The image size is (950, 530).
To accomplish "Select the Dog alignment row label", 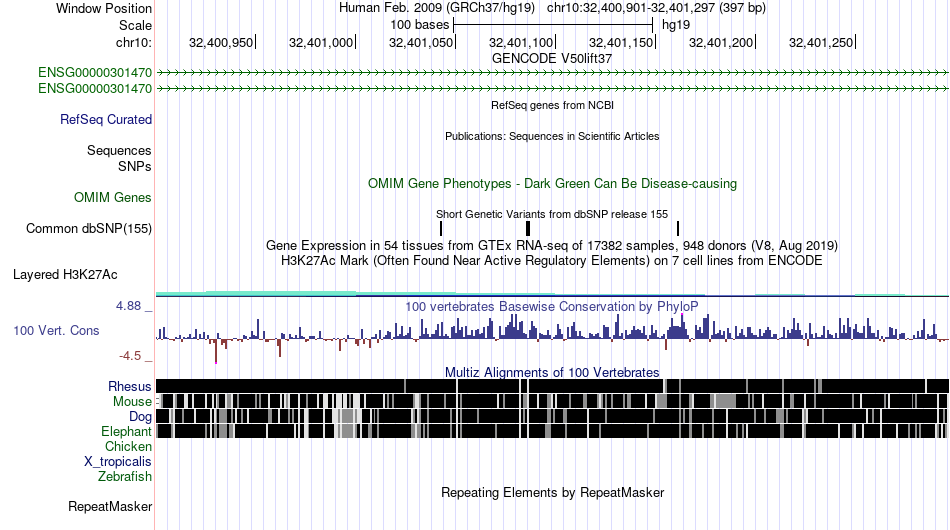I will 140,417.
